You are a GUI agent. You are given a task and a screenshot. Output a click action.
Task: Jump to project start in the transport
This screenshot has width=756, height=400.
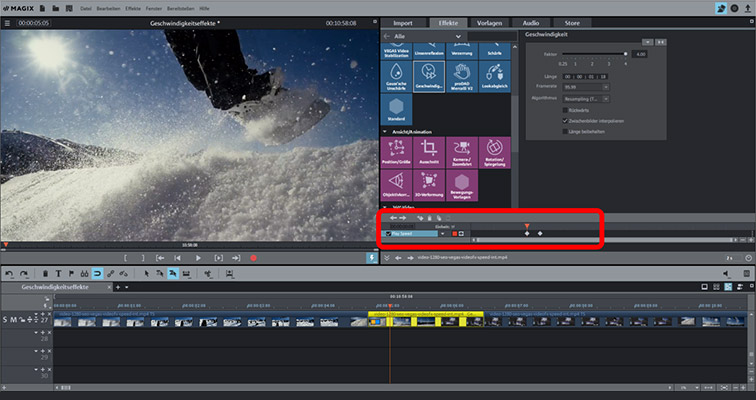click(177, 258)
